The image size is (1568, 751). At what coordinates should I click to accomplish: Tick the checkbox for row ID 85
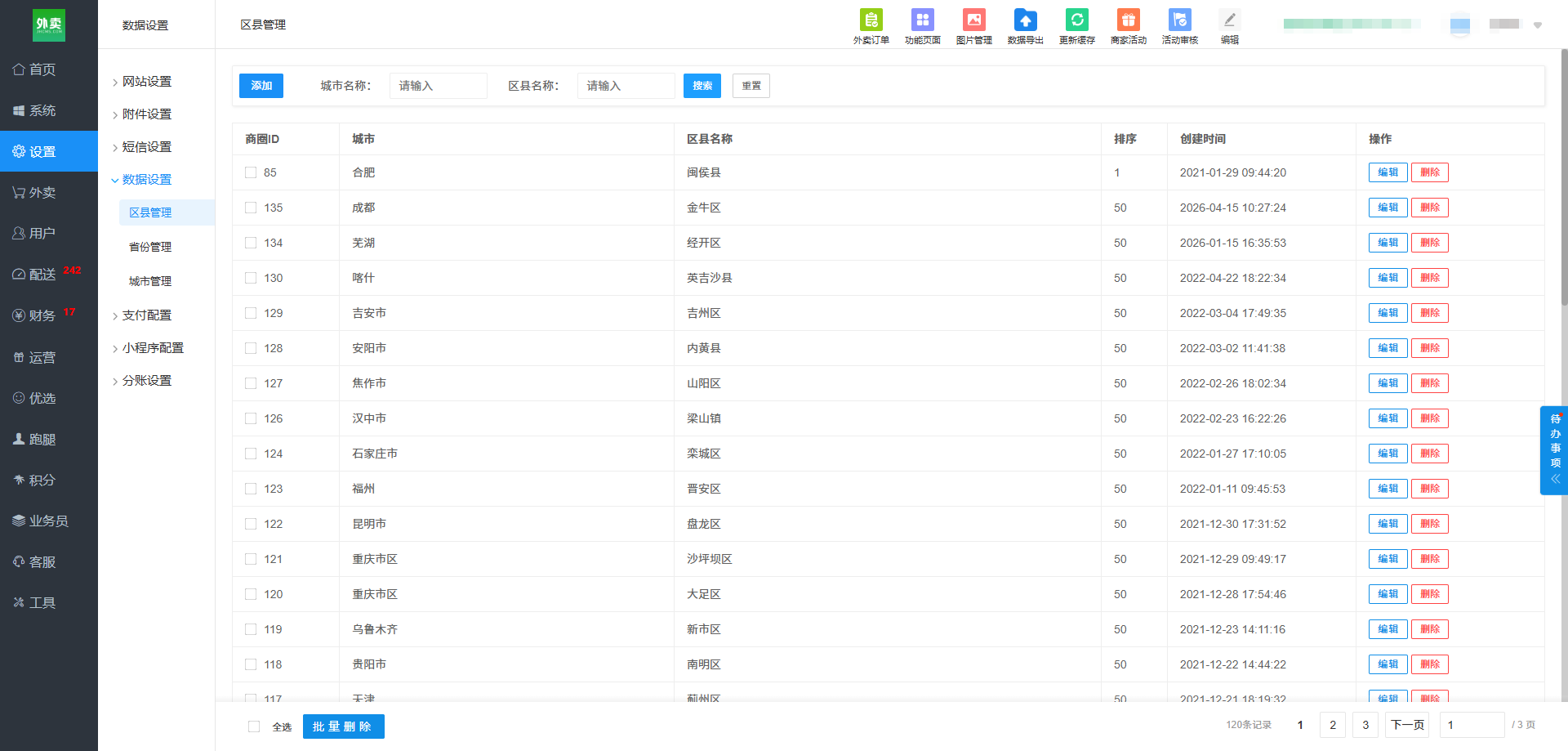point(251,172)
